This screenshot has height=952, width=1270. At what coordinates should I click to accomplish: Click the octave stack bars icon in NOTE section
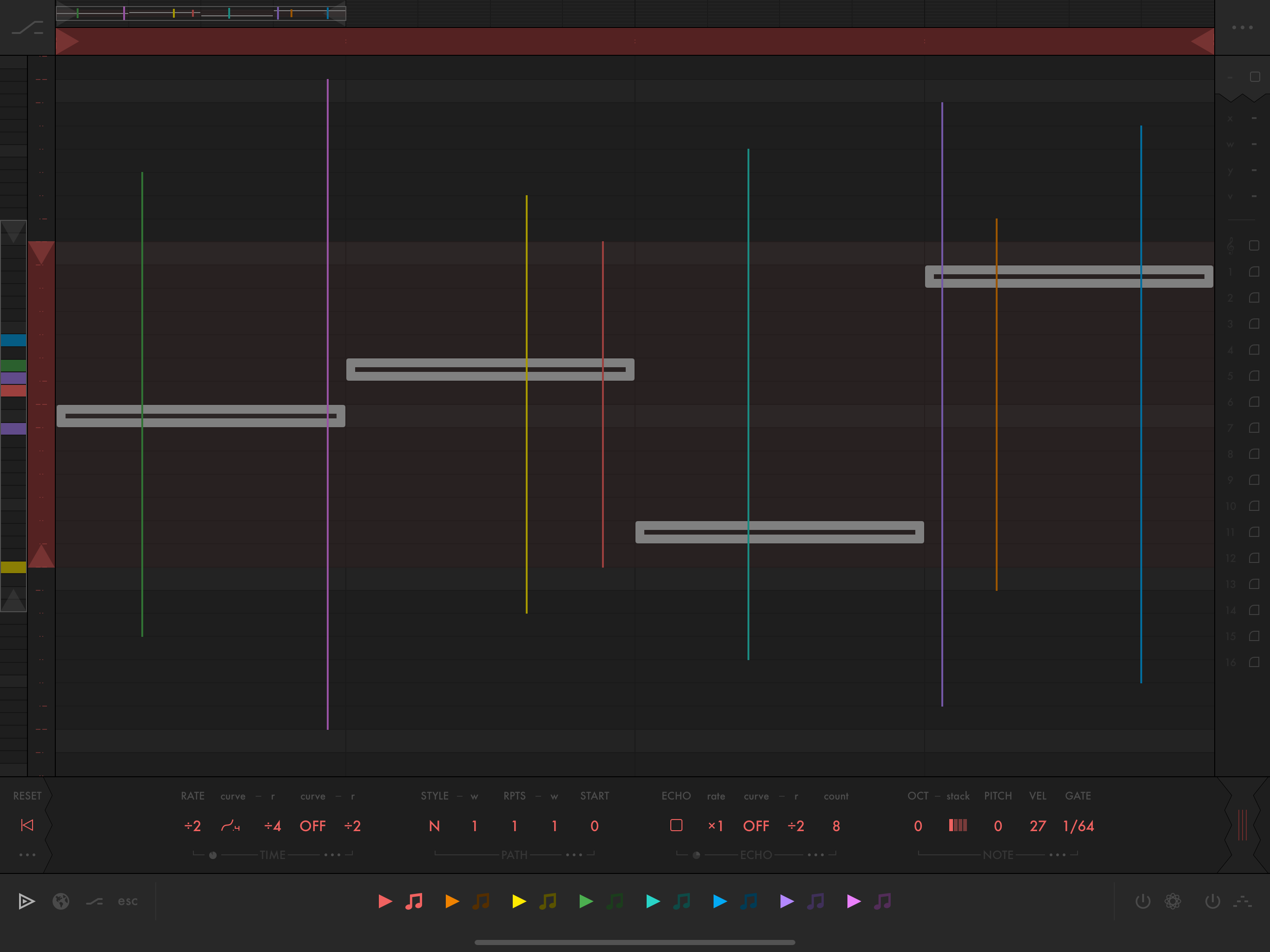click(959, 826)
